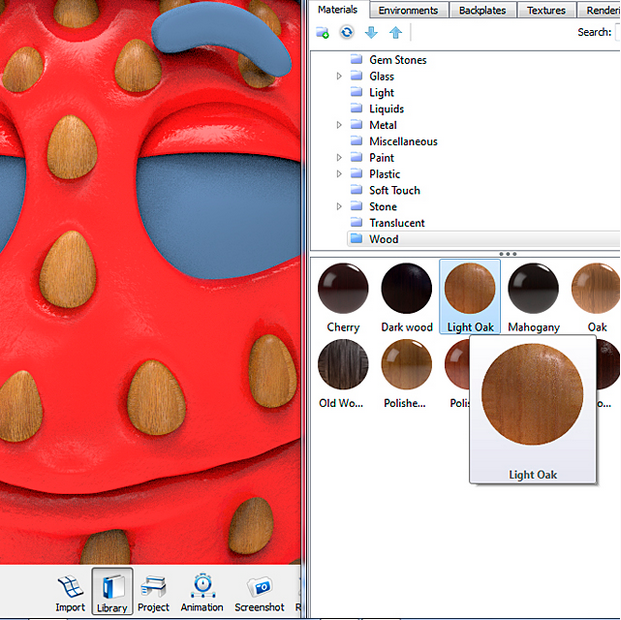Screen dimensions: 621x620
Task: Toggle the Library panel button
Action: coord(112,591)
